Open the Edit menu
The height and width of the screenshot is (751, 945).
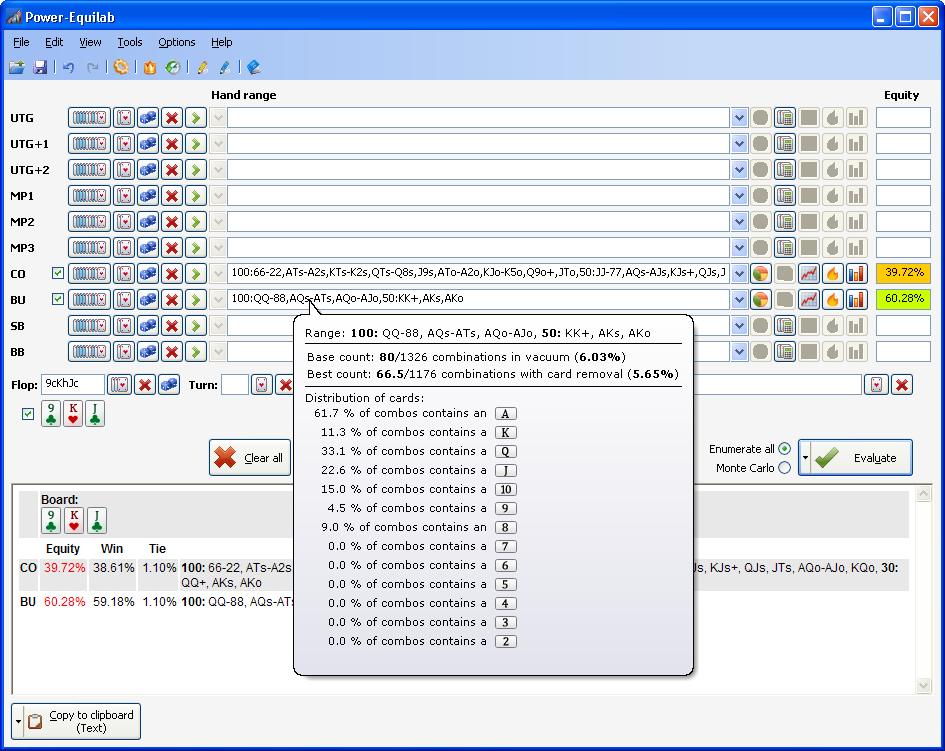pos(54,42)
